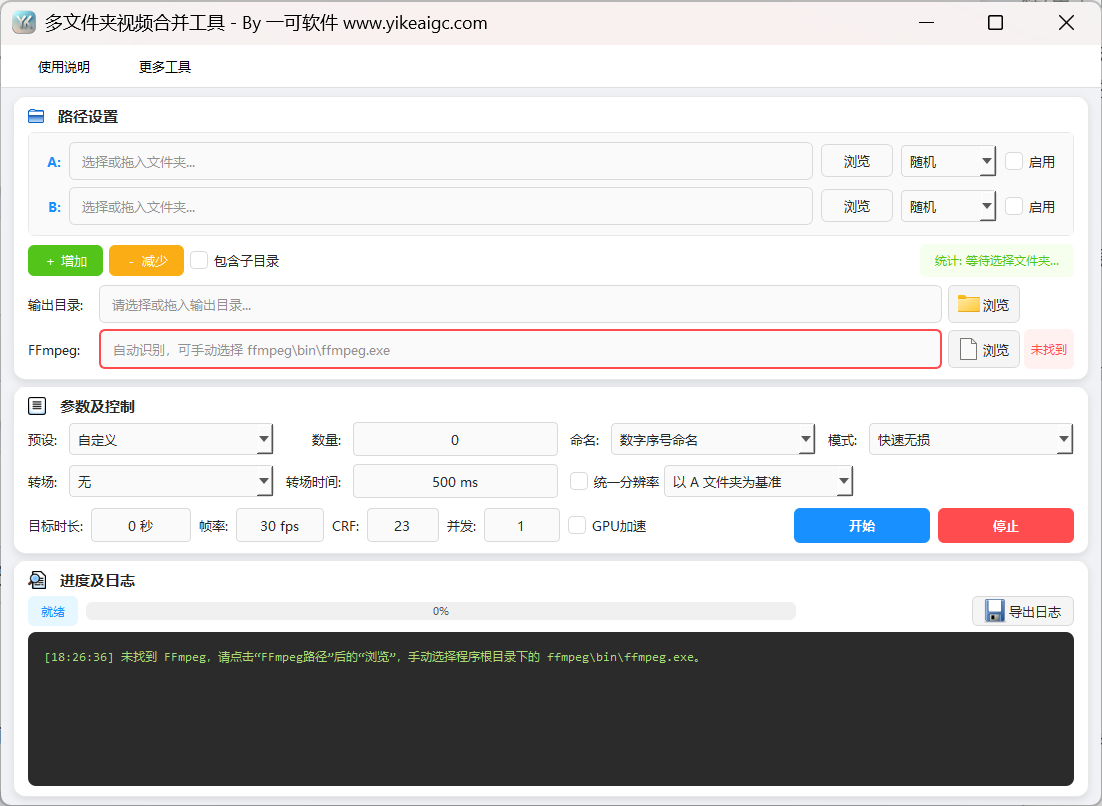Click the 数量 input field showing 0
The height and width of the screenshot is (806, 1102).
[x=455, y=440]
